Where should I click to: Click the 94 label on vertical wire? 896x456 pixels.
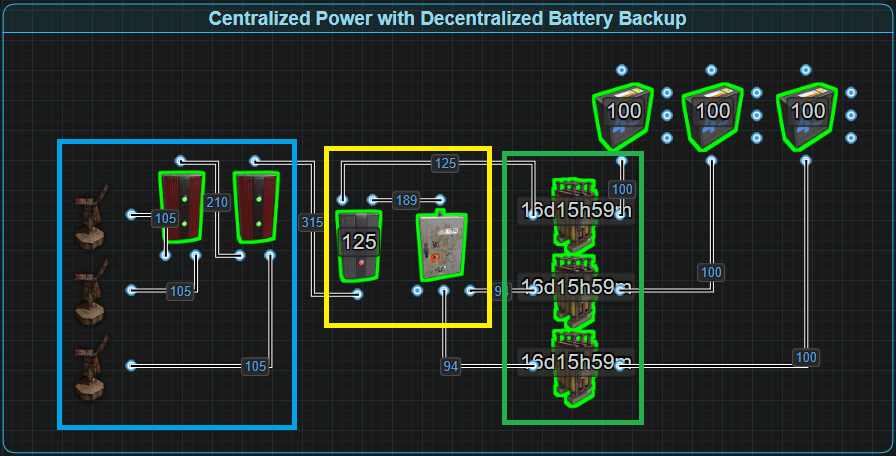tap(451, 367)
